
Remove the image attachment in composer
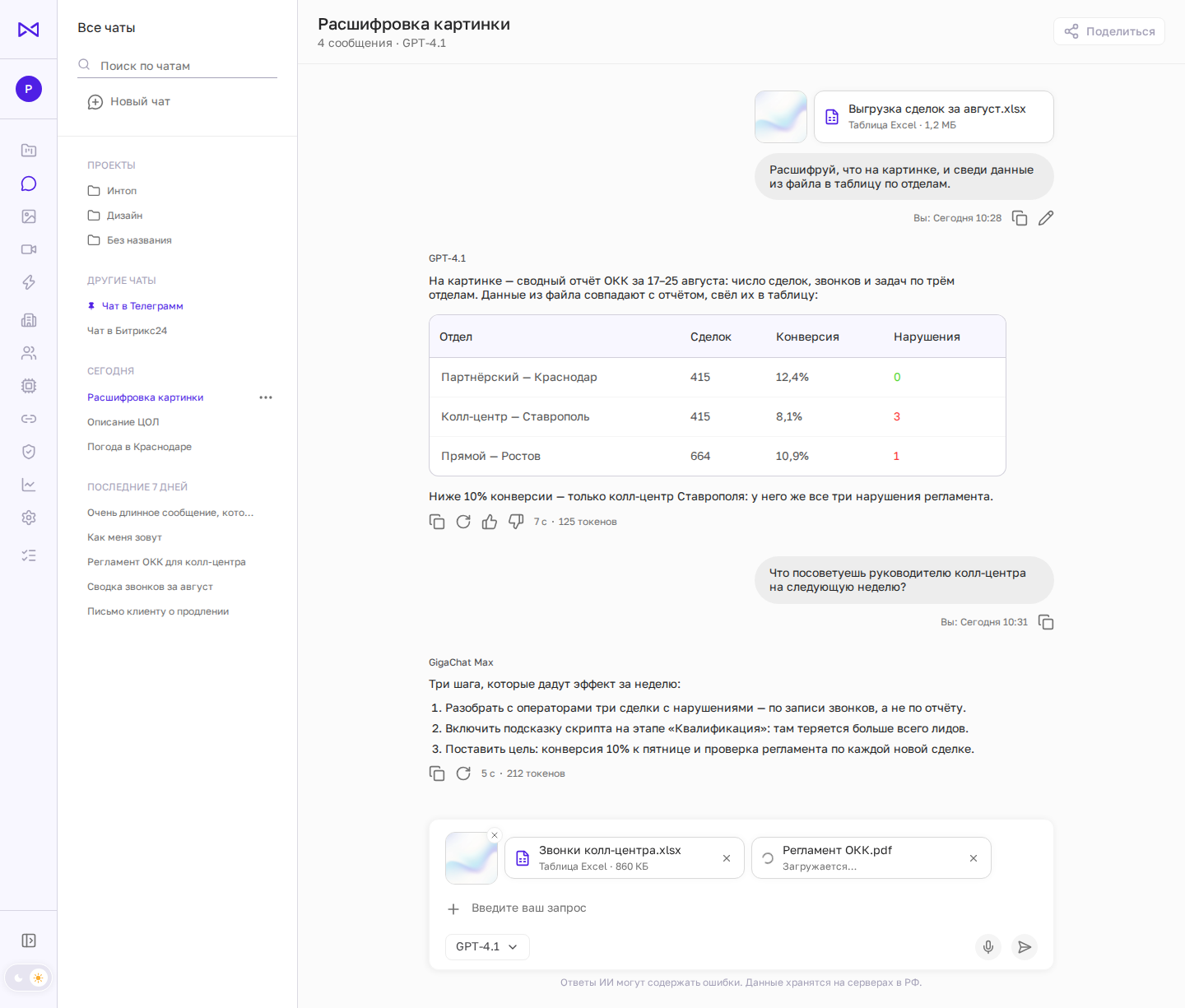click(495, 835)
